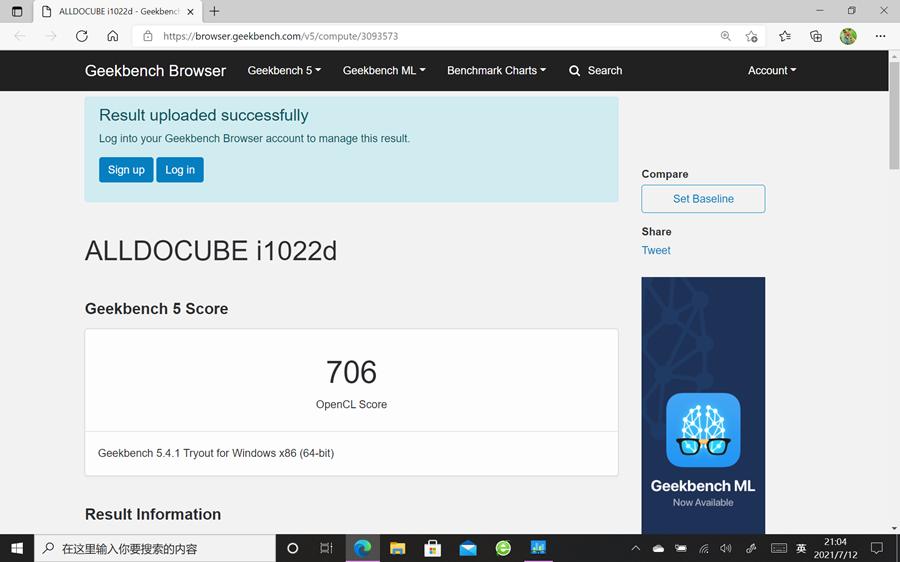Open a new browser tab
Viewport: 900px width, 562px height.
tap(214, 11)
